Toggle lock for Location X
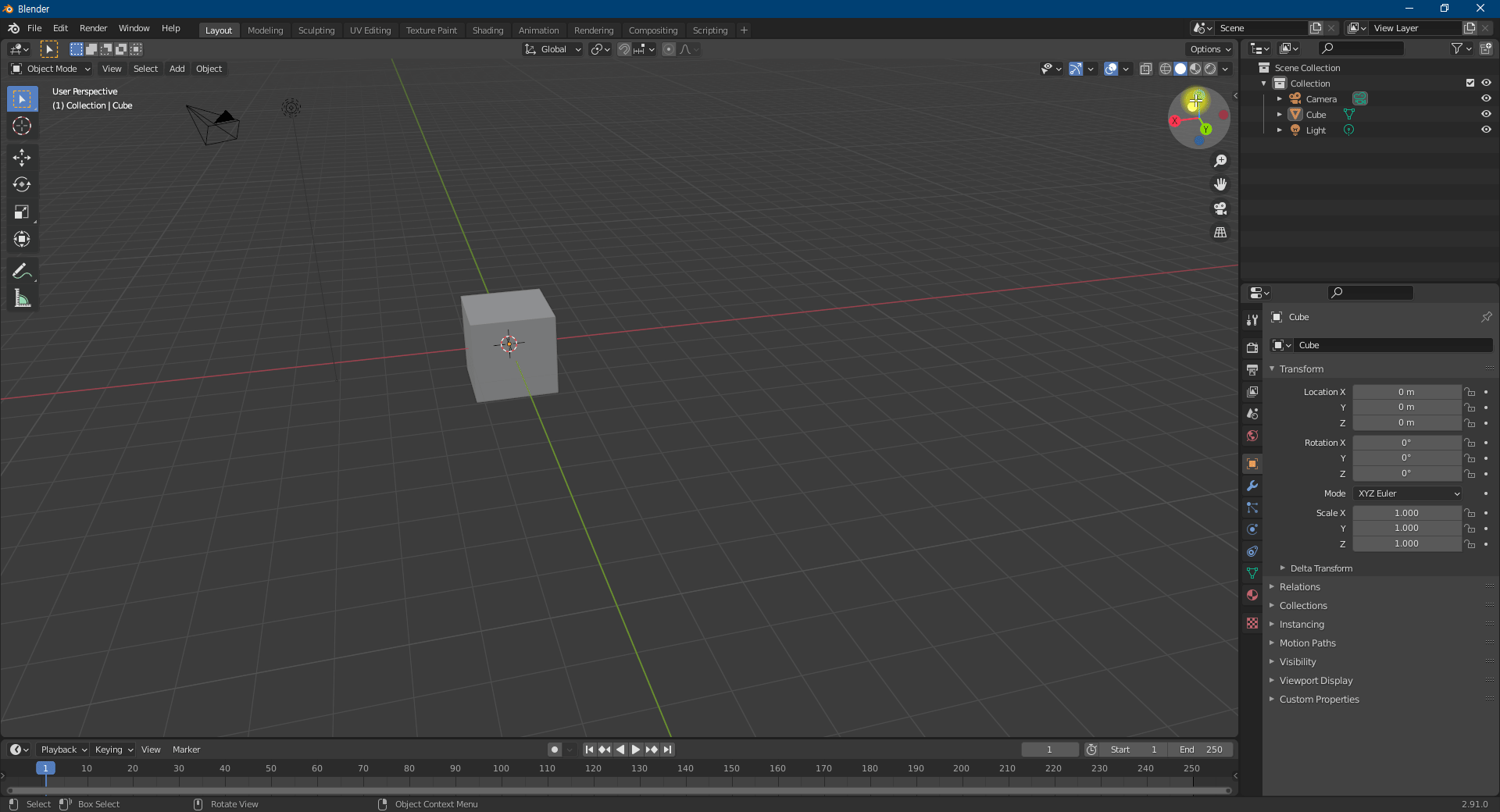 click(1470, 392)
